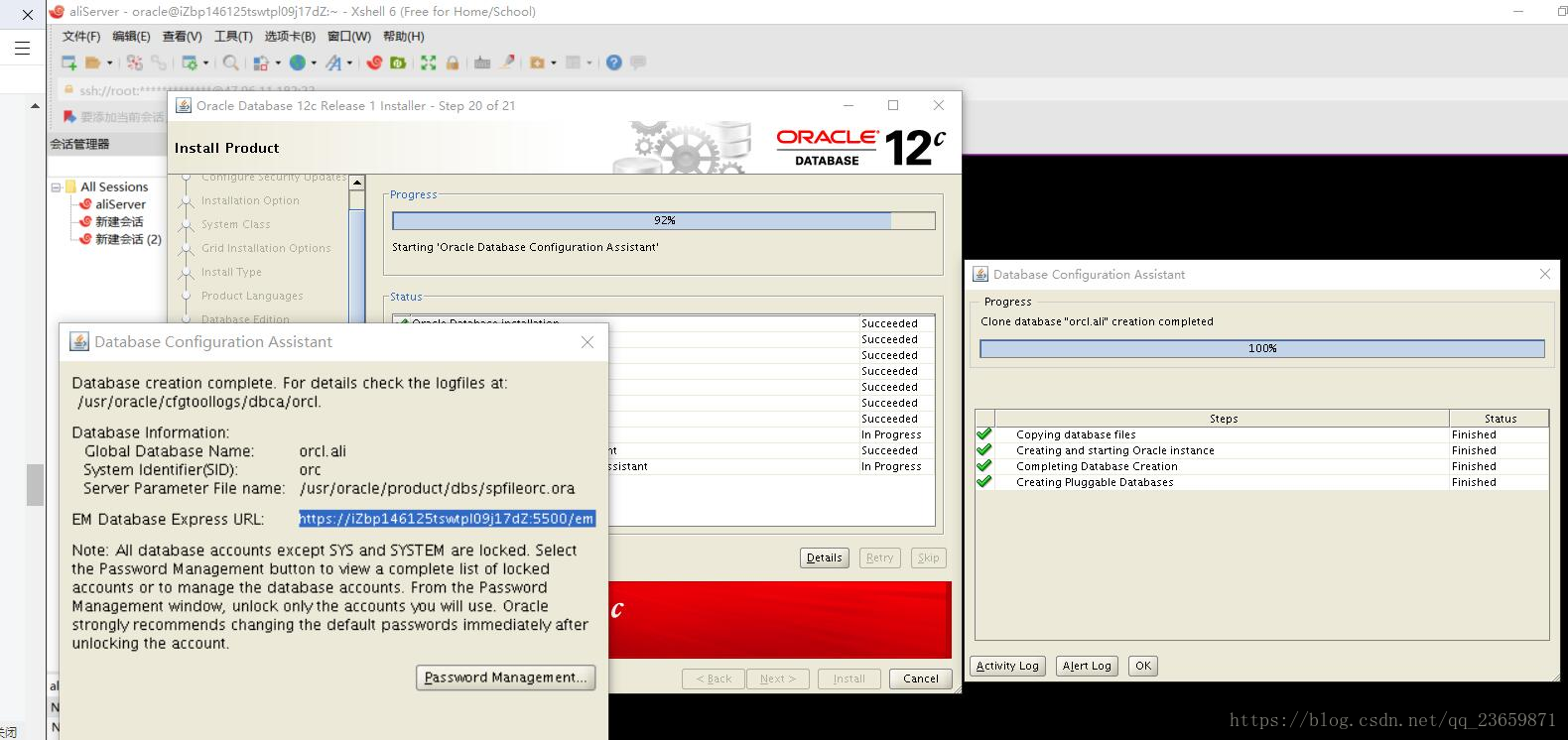This screenshot has height=740, width=1568.
Task: Click the blue Help question icon
Action: tap(614, 62)
